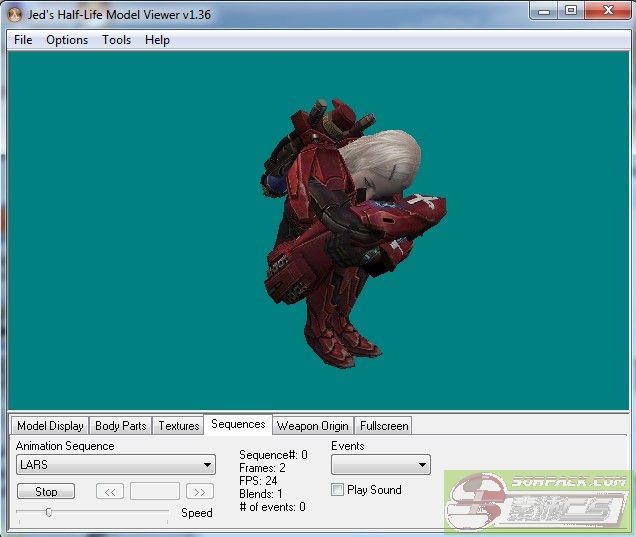Switch to the Fullscreen tab
The height and width of the screenshot is (537, 636).
click(384, 426)
